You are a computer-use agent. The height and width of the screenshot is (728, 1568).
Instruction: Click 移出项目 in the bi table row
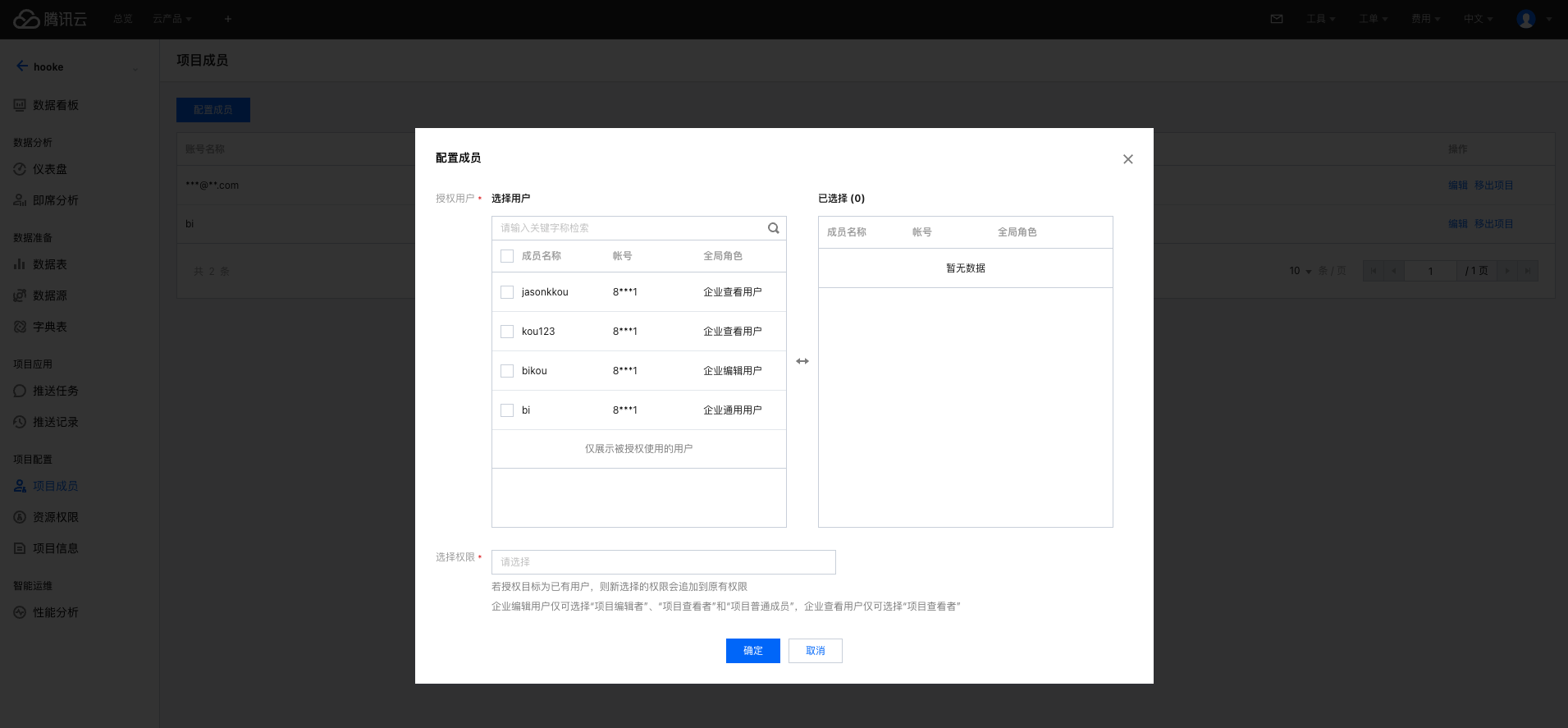[1494, 224]
